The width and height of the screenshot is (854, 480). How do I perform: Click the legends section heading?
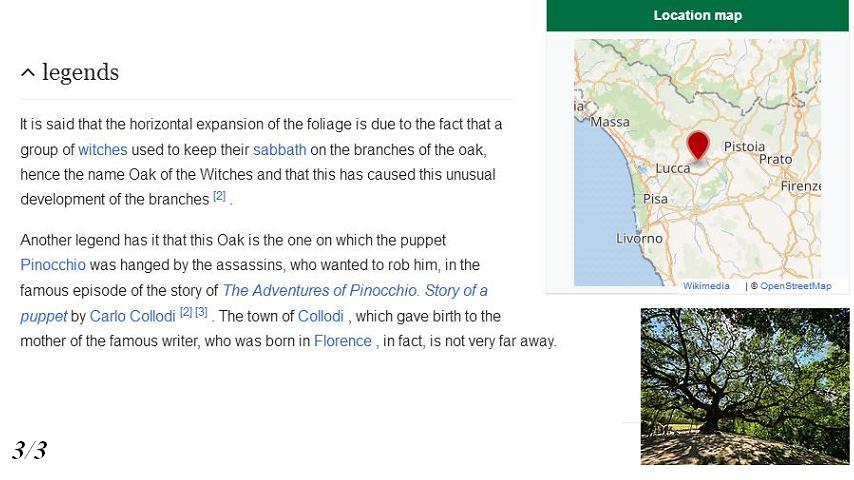tap(80, 72)
